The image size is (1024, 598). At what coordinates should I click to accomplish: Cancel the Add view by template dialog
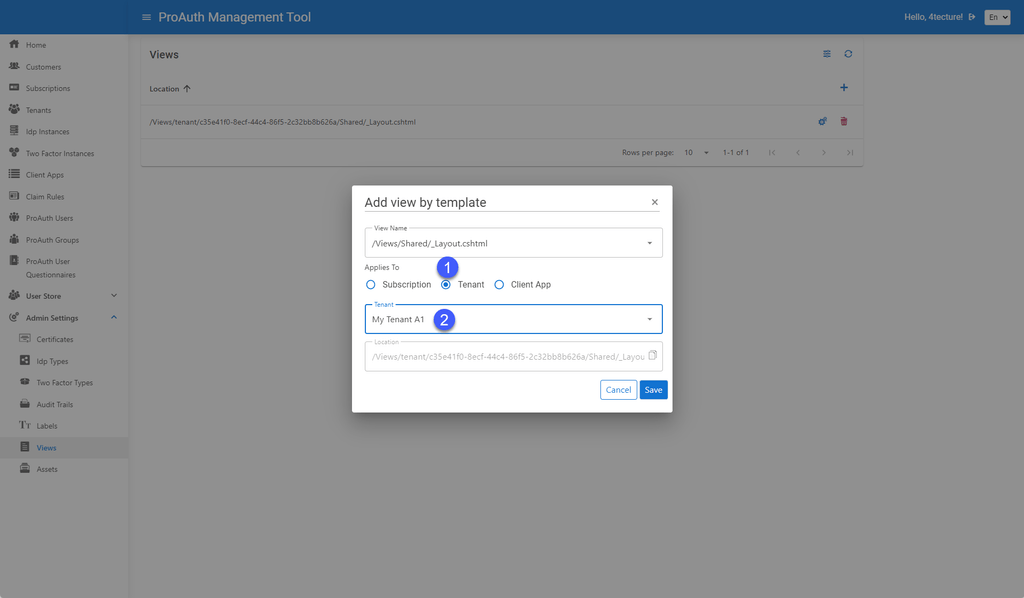617,389
